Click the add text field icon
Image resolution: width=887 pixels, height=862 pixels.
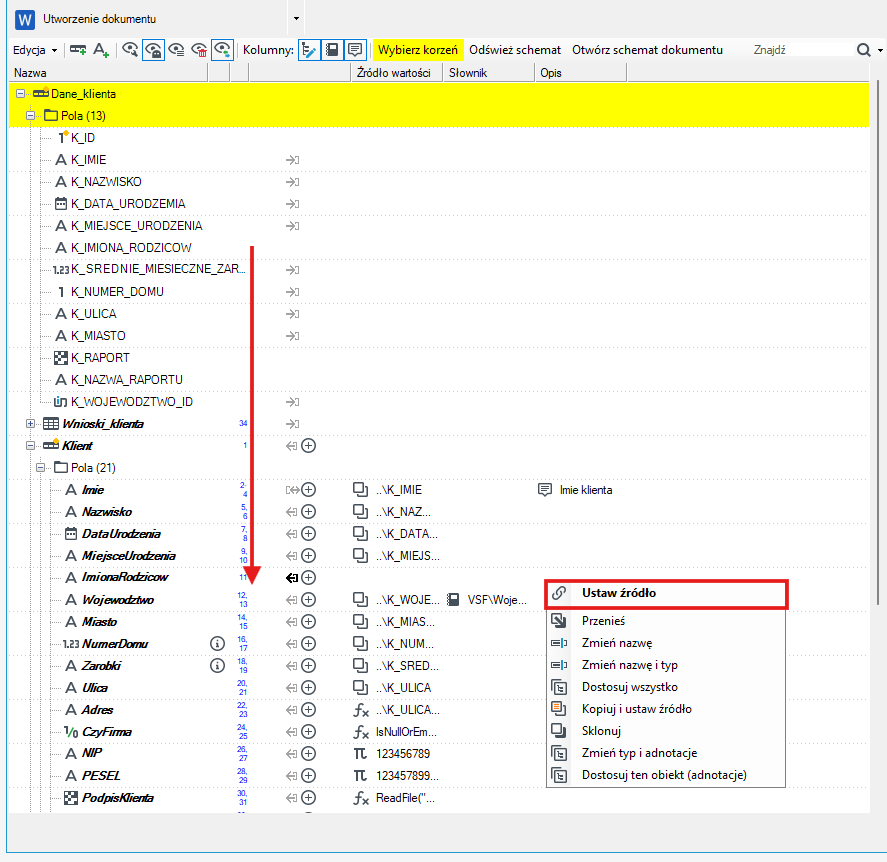tap(101, 50)
